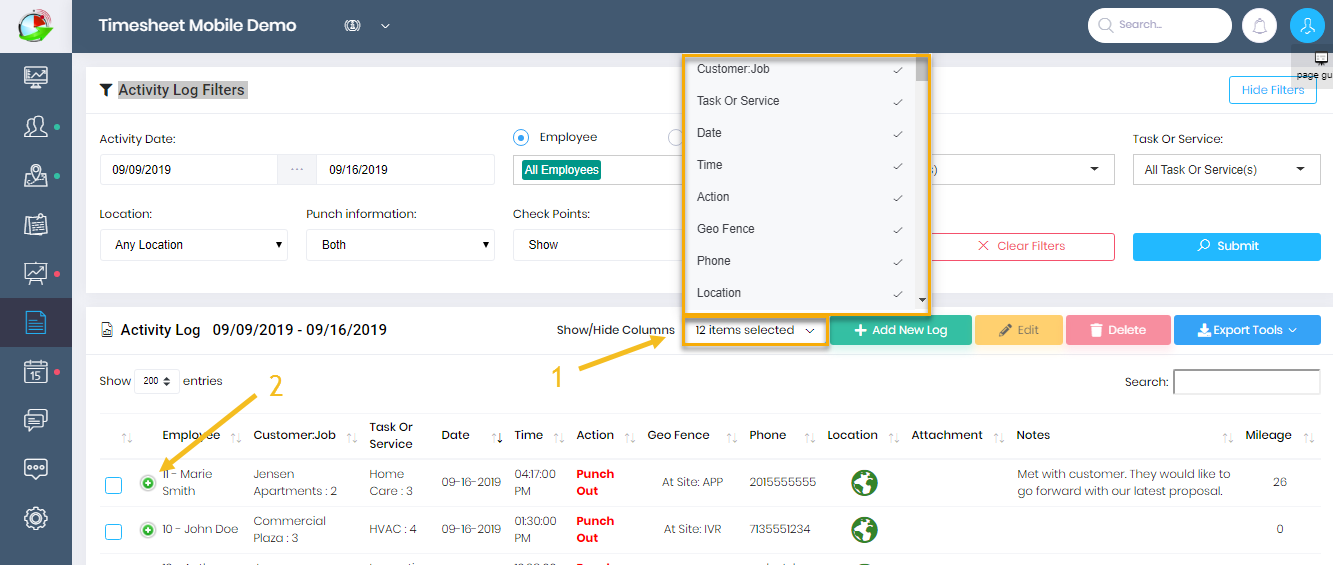The image size is (1333, 565).
Task: Open the Any Location dropdown
Action: 194,245
